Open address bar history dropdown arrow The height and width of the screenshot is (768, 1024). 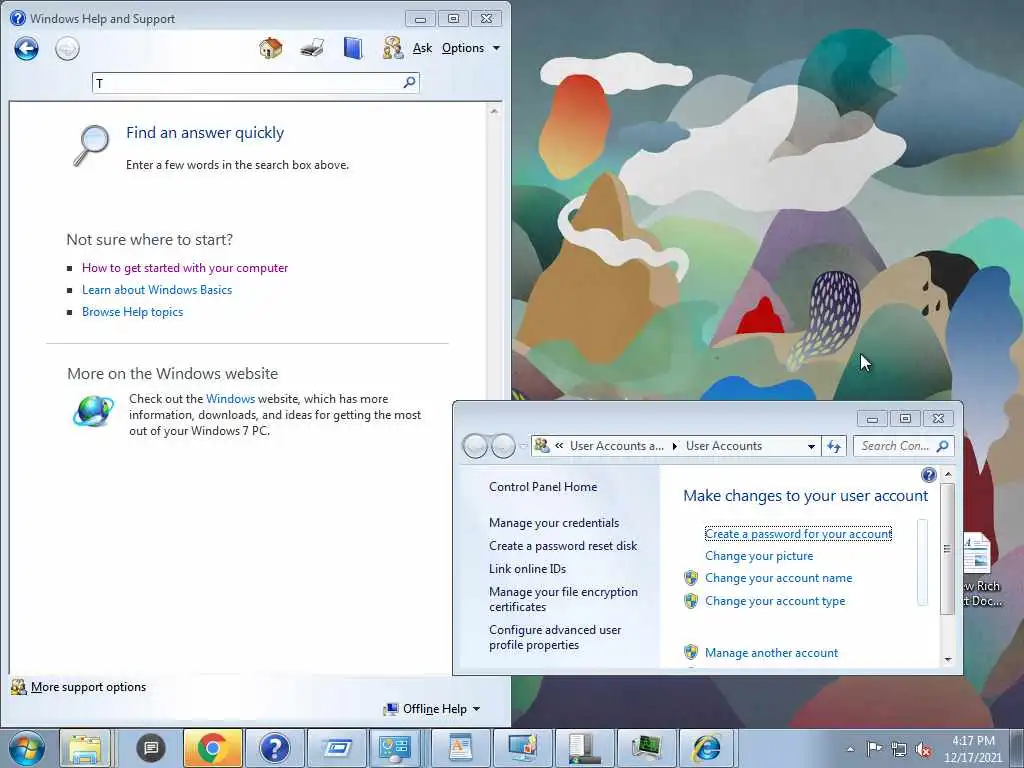click(811, 447)
